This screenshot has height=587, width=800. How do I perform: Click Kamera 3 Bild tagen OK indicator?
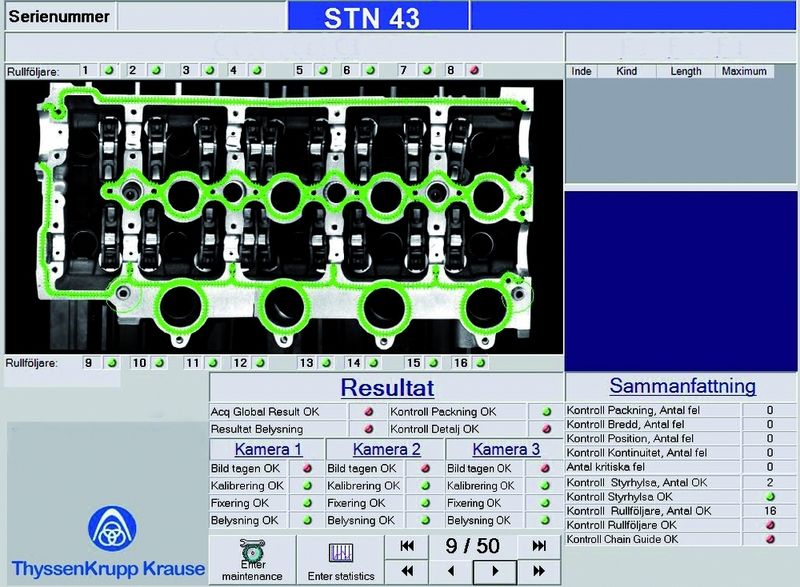pyautogui.click(x=545, y=468)
